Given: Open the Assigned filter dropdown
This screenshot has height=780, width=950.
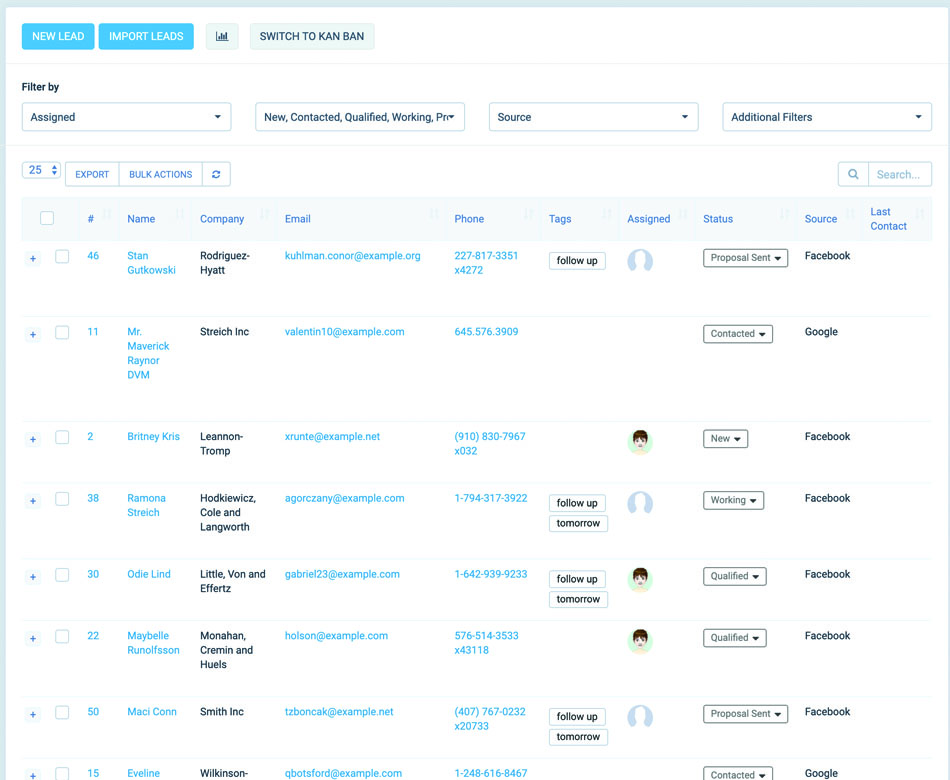Looking at the screenshot, I should click(x=126, y=117).
